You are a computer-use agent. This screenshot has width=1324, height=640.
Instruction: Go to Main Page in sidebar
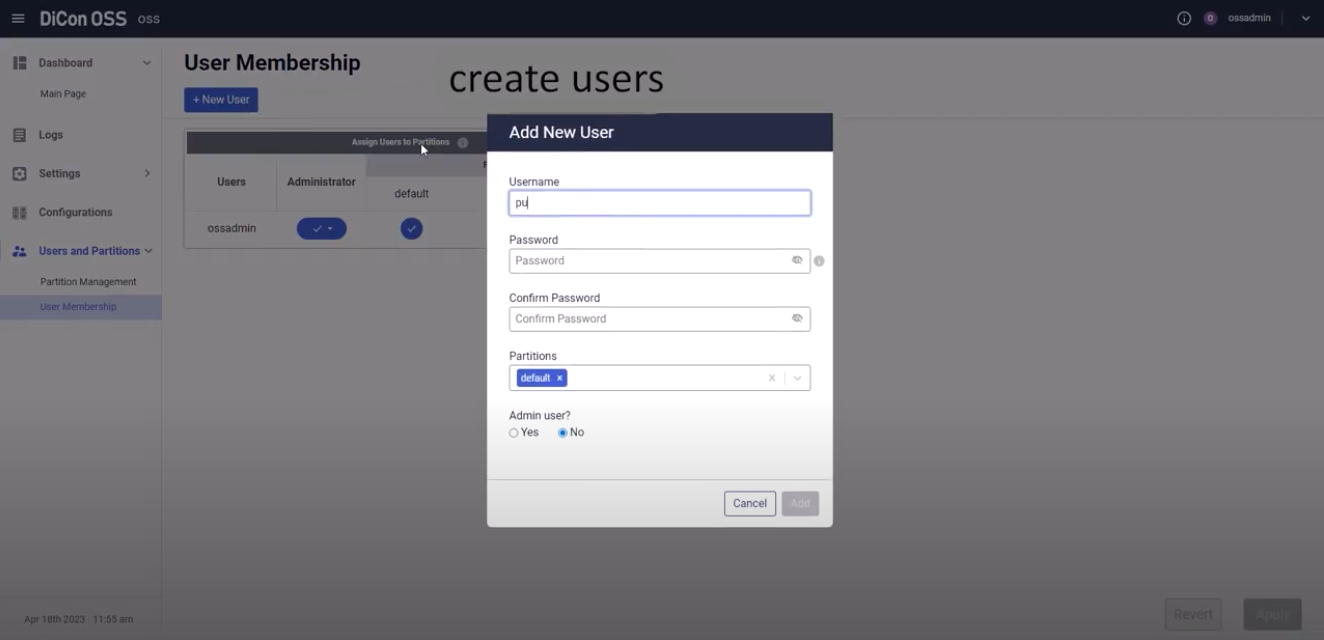click(x=63, y=94)
